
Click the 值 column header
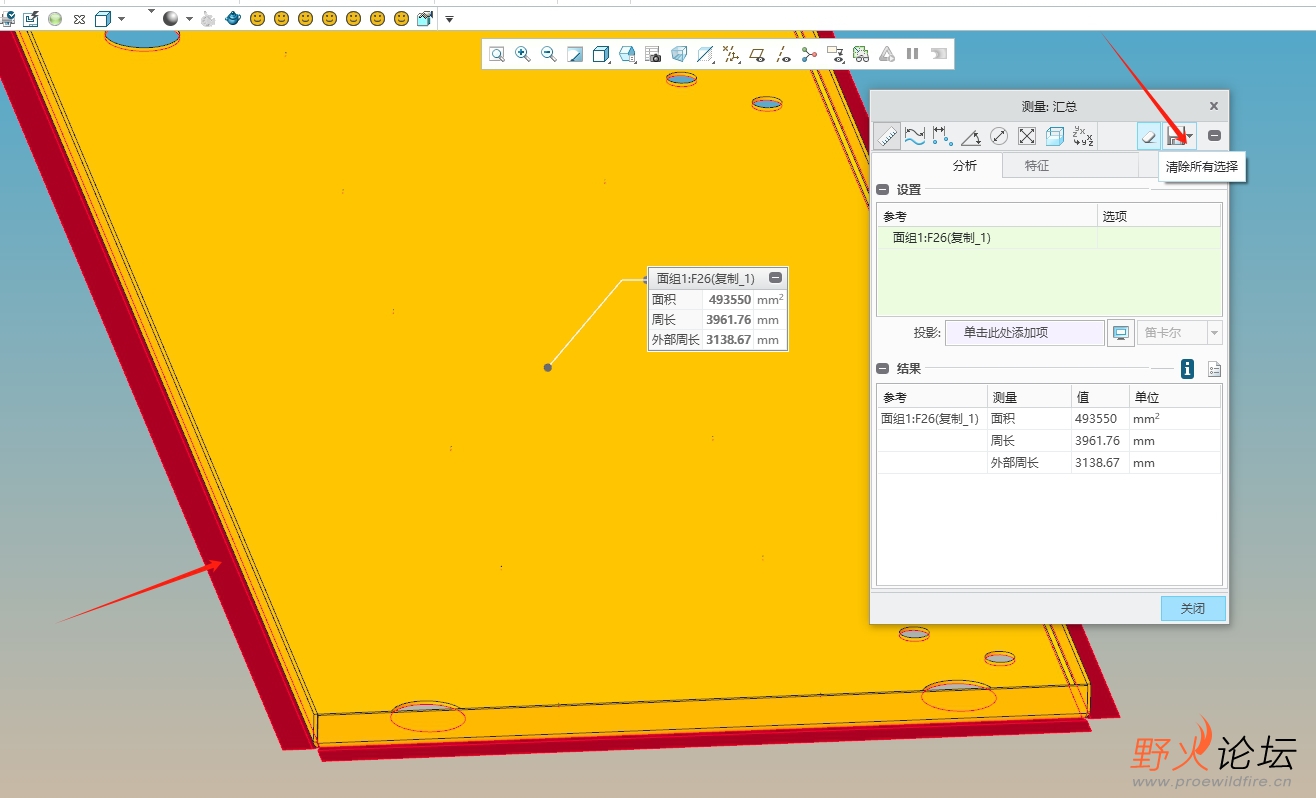tap(1099, 396)
